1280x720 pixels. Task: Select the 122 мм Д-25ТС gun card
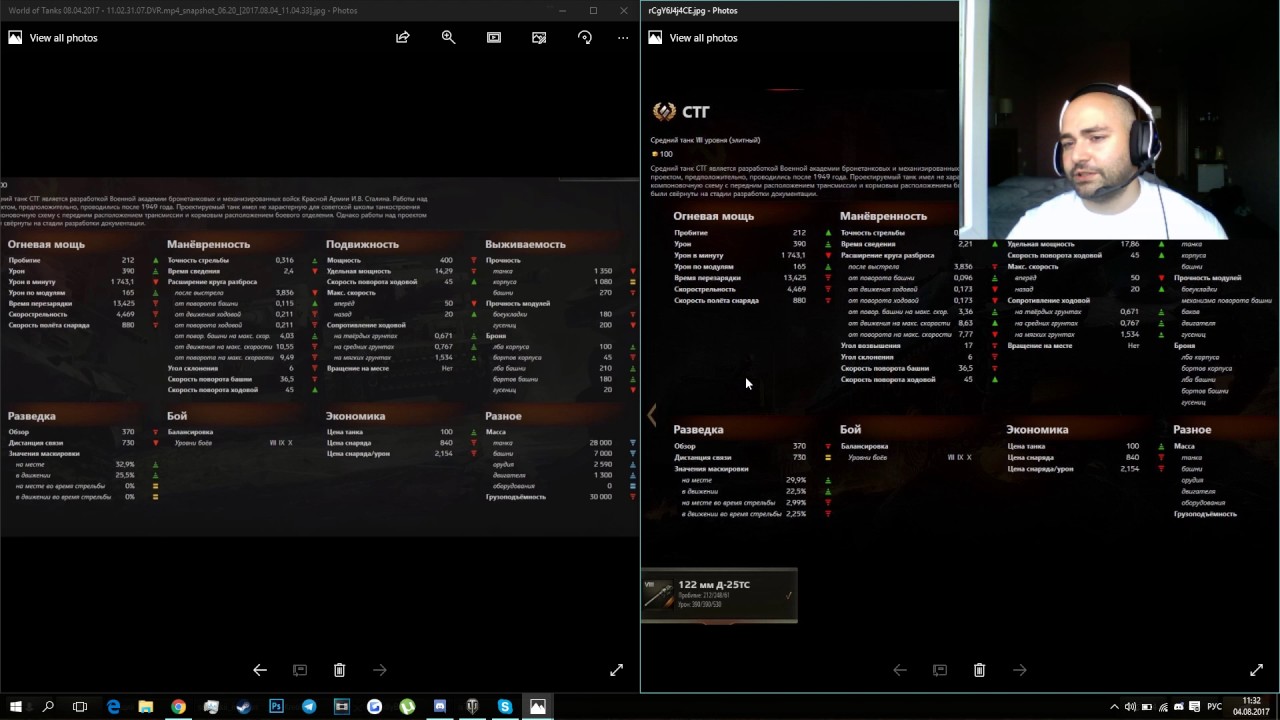(x=719, y=595)
